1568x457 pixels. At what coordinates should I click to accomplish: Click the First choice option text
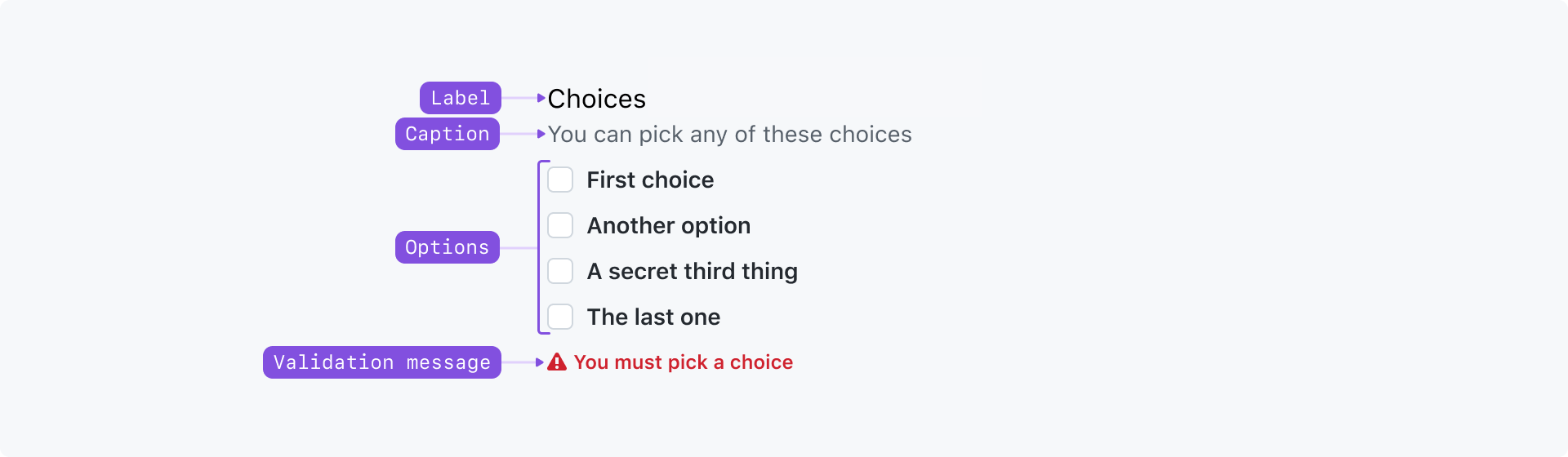click(650, 180)
